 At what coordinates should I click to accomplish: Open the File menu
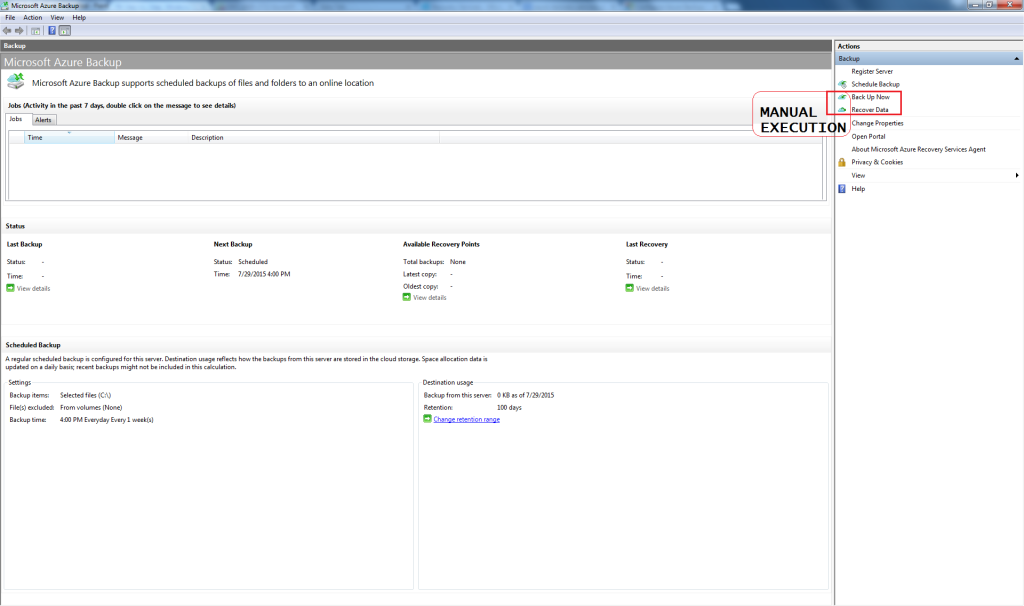[x=10, y=17]
